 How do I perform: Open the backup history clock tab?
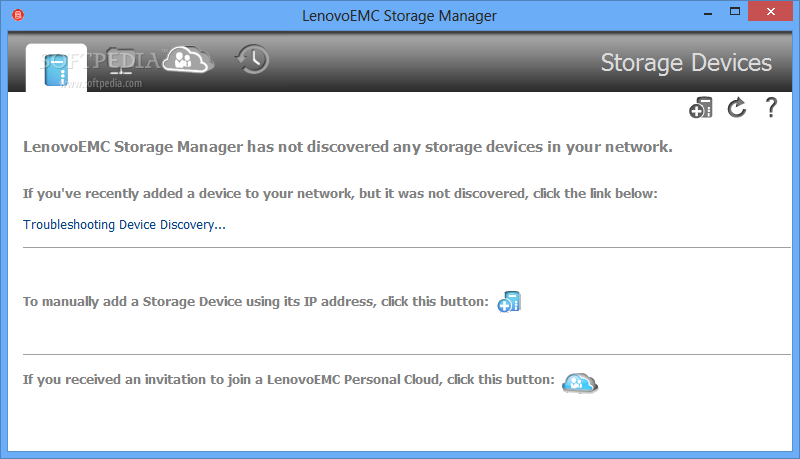(x=253, y=59)
